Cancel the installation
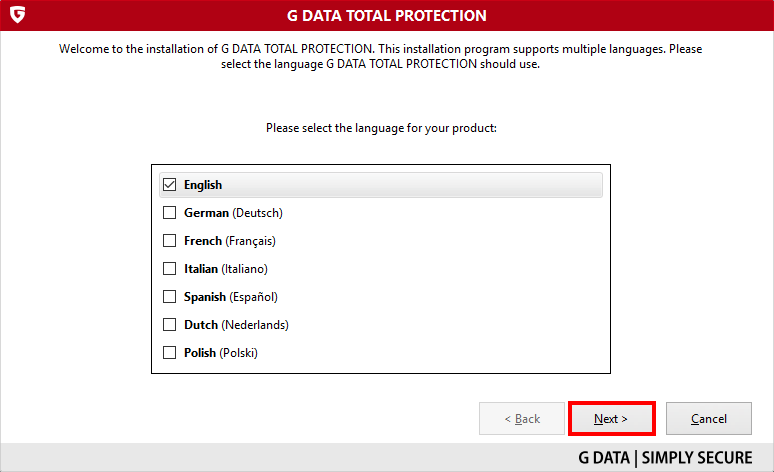Image resolution: width=774 pixels, height=472 pixels. (x=709, y=419)
